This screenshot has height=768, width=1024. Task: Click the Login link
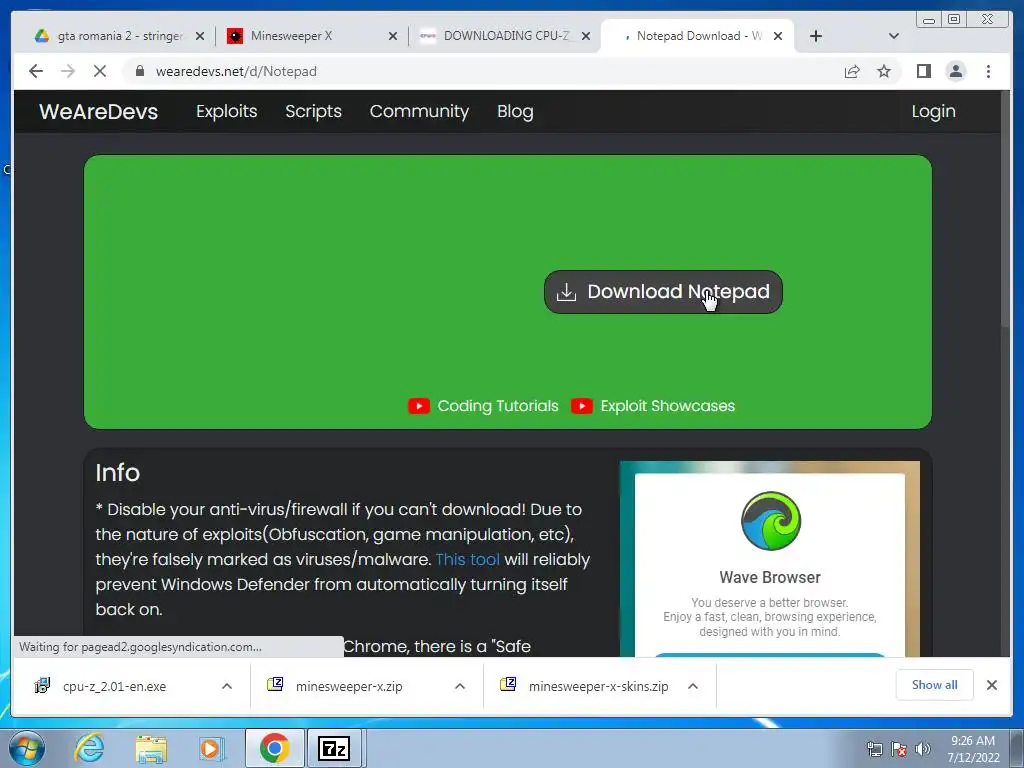(x=933, y=111)
